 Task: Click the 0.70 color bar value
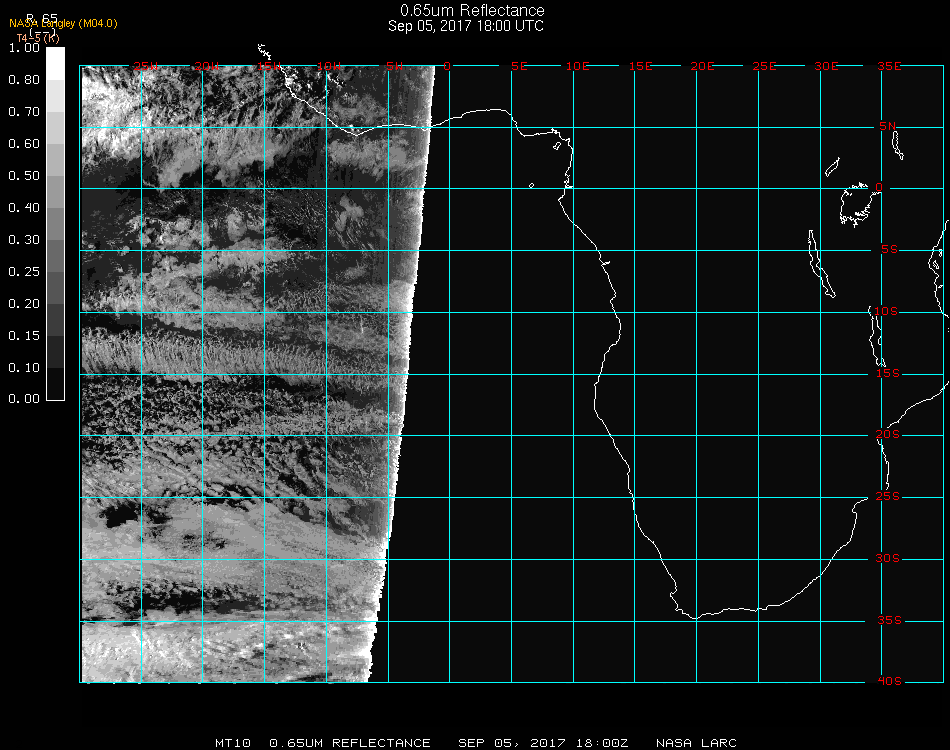point(24,111)
